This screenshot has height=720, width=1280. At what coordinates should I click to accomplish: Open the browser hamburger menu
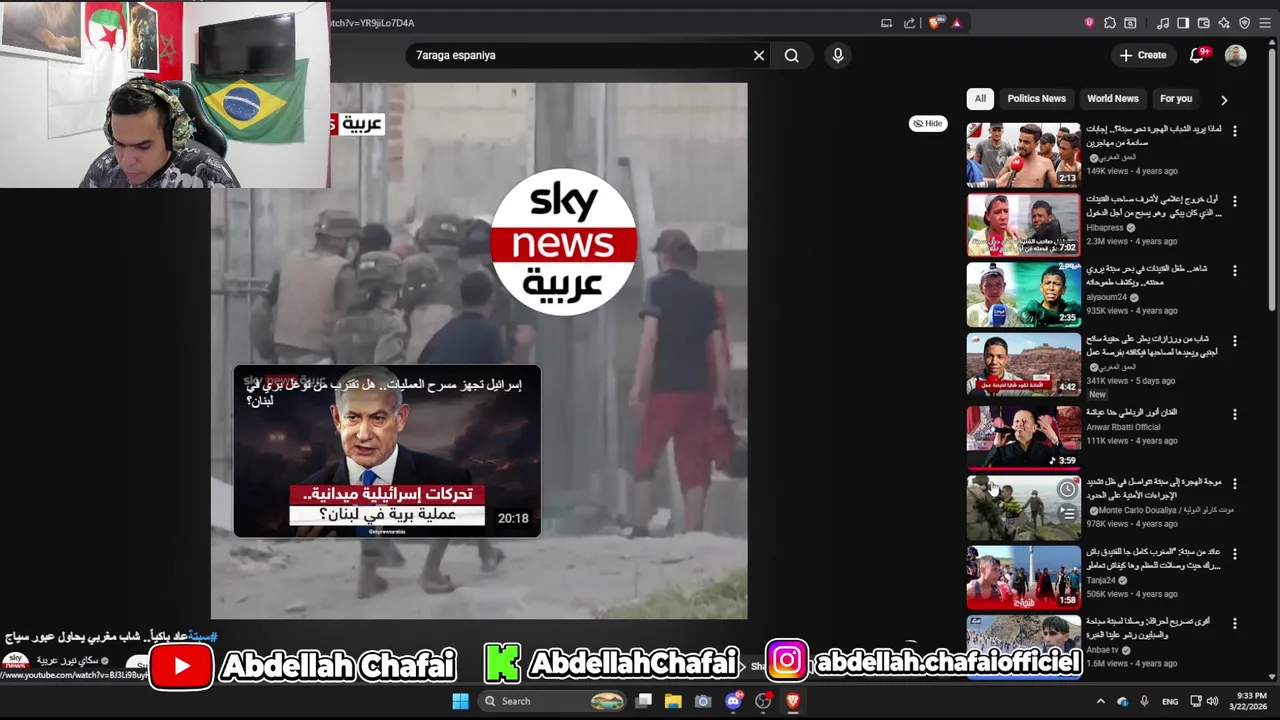click(x=1265, y=23)
